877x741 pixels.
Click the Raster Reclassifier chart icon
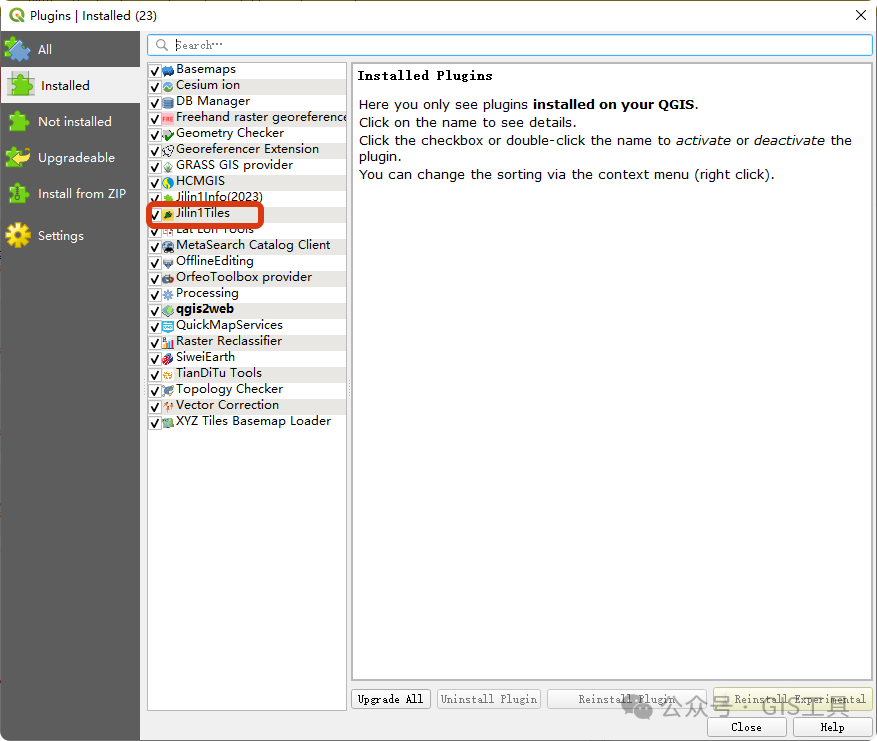pos(168,343)
